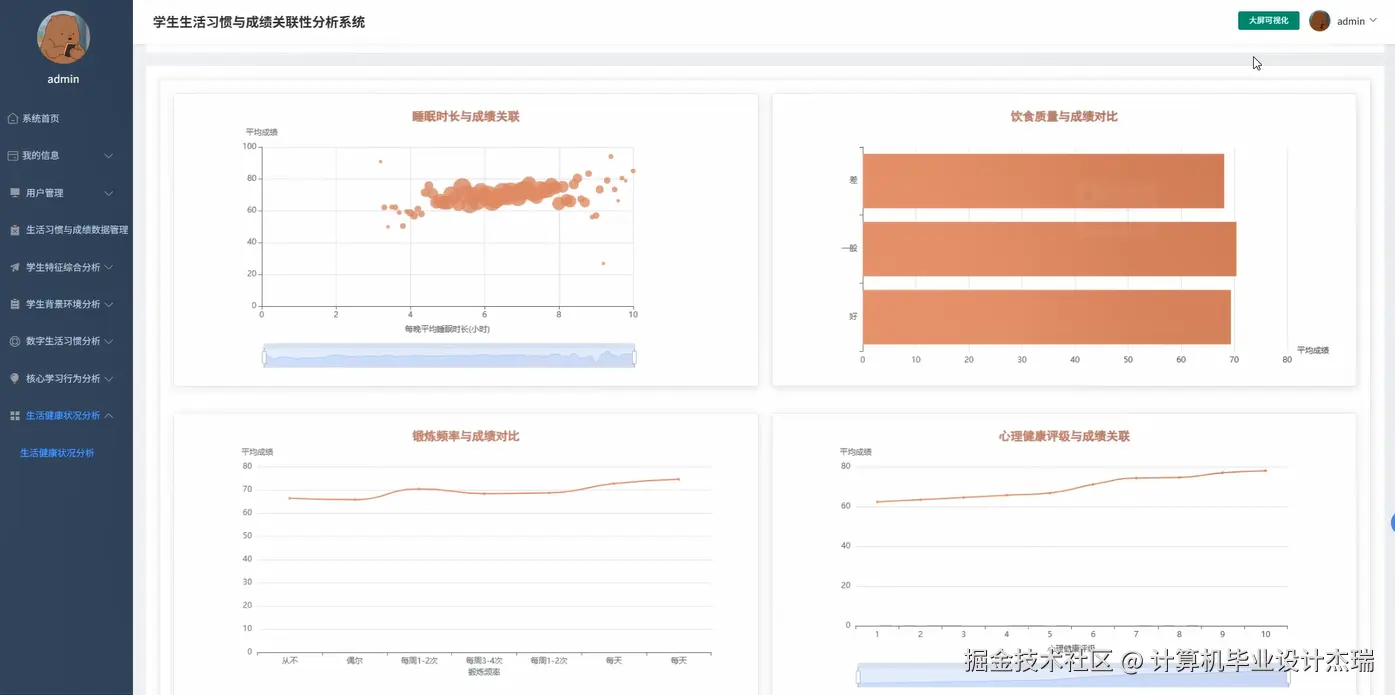Click the admin username in the top bar
Viewport: 1395px width, 695px height.
pos(1350,21)
